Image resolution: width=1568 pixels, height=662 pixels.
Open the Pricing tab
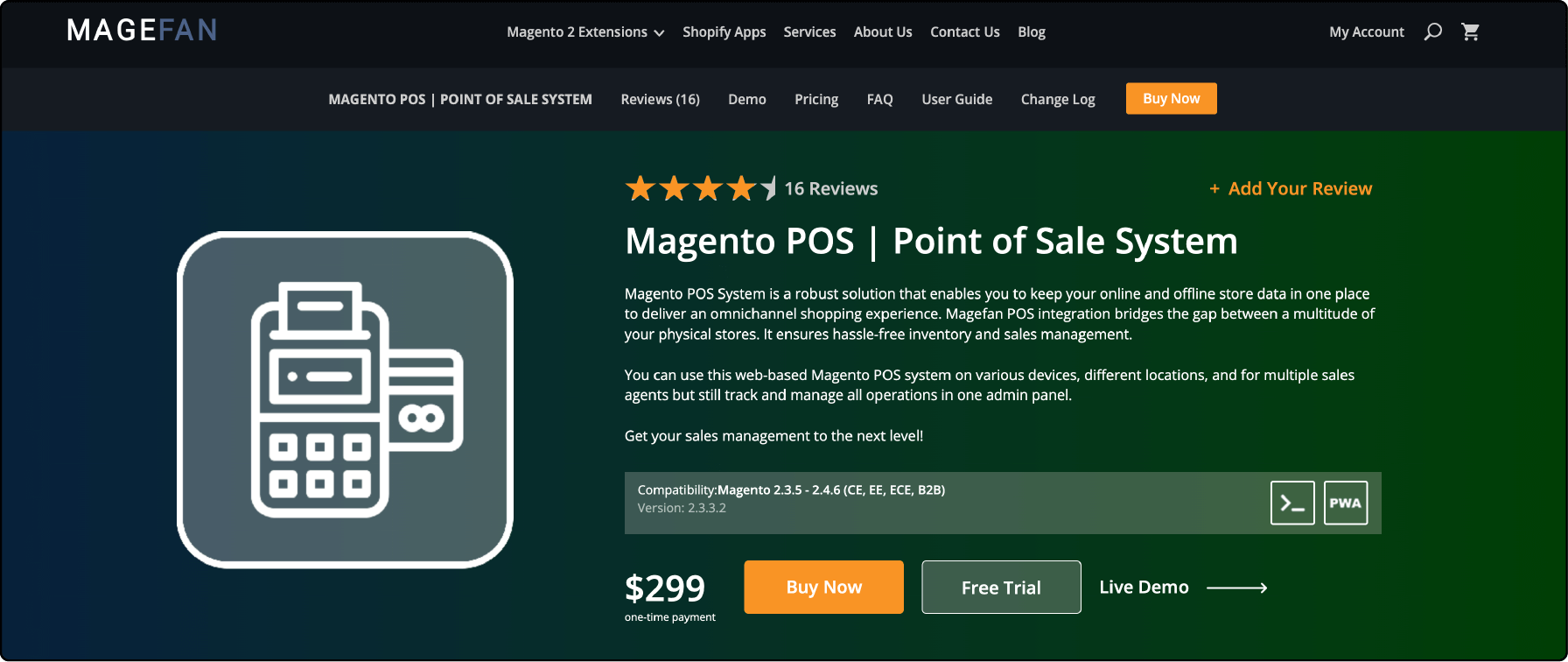point(815,99)
